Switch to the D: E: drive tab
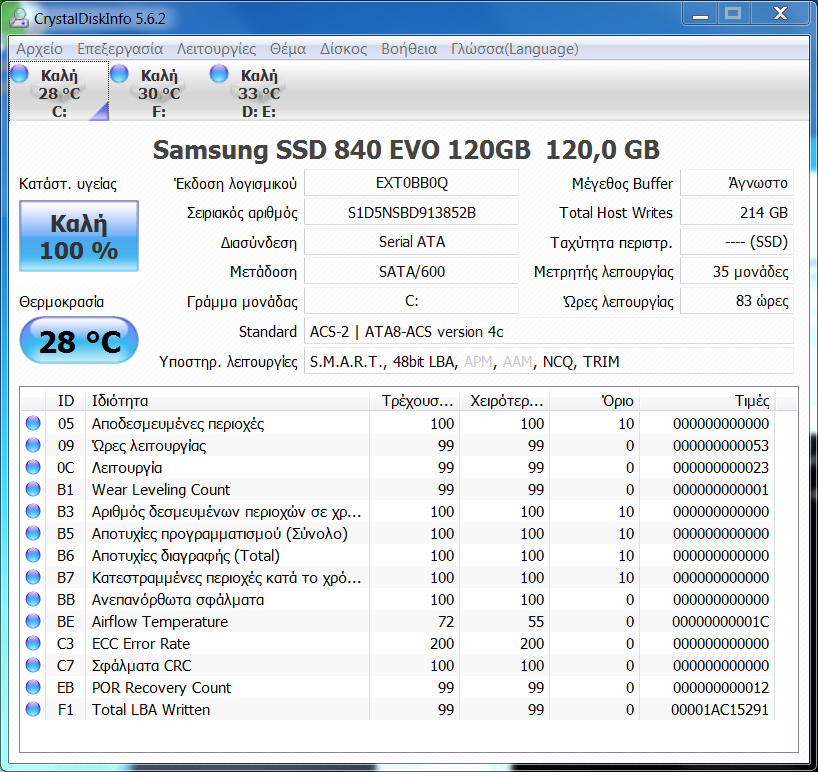The image size is (818, 772). pos(259,91)
